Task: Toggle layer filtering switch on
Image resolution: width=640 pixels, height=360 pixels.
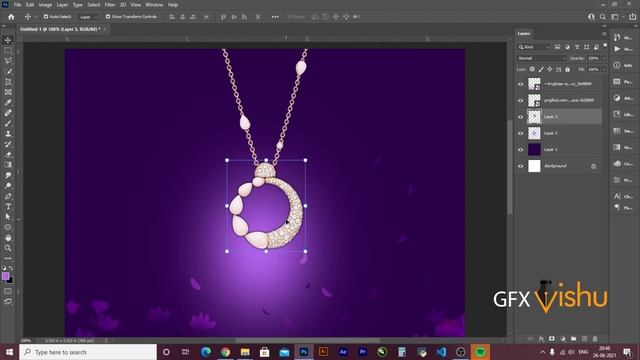Action: pyautogui.click(x=605, y=46)
